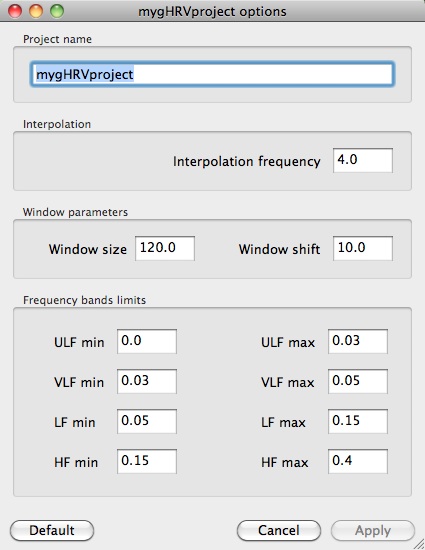Click the Project name text field
The image size is (425, 550).
tap(212, 74)
